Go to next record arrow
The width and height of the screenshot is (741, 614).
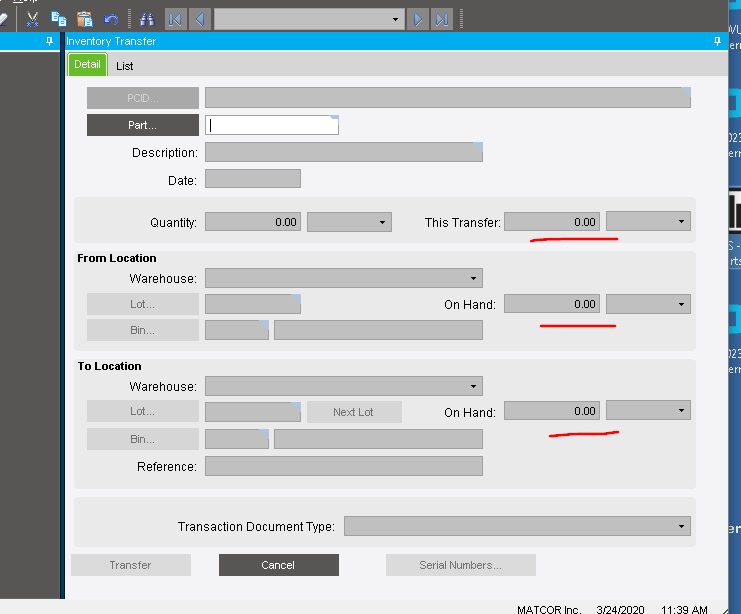(418, 19)
